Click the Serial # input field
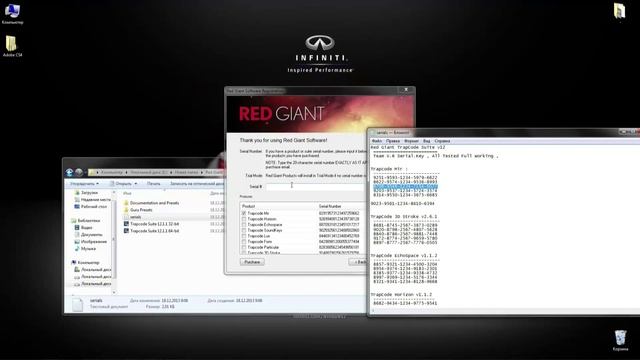 [315, 187]
